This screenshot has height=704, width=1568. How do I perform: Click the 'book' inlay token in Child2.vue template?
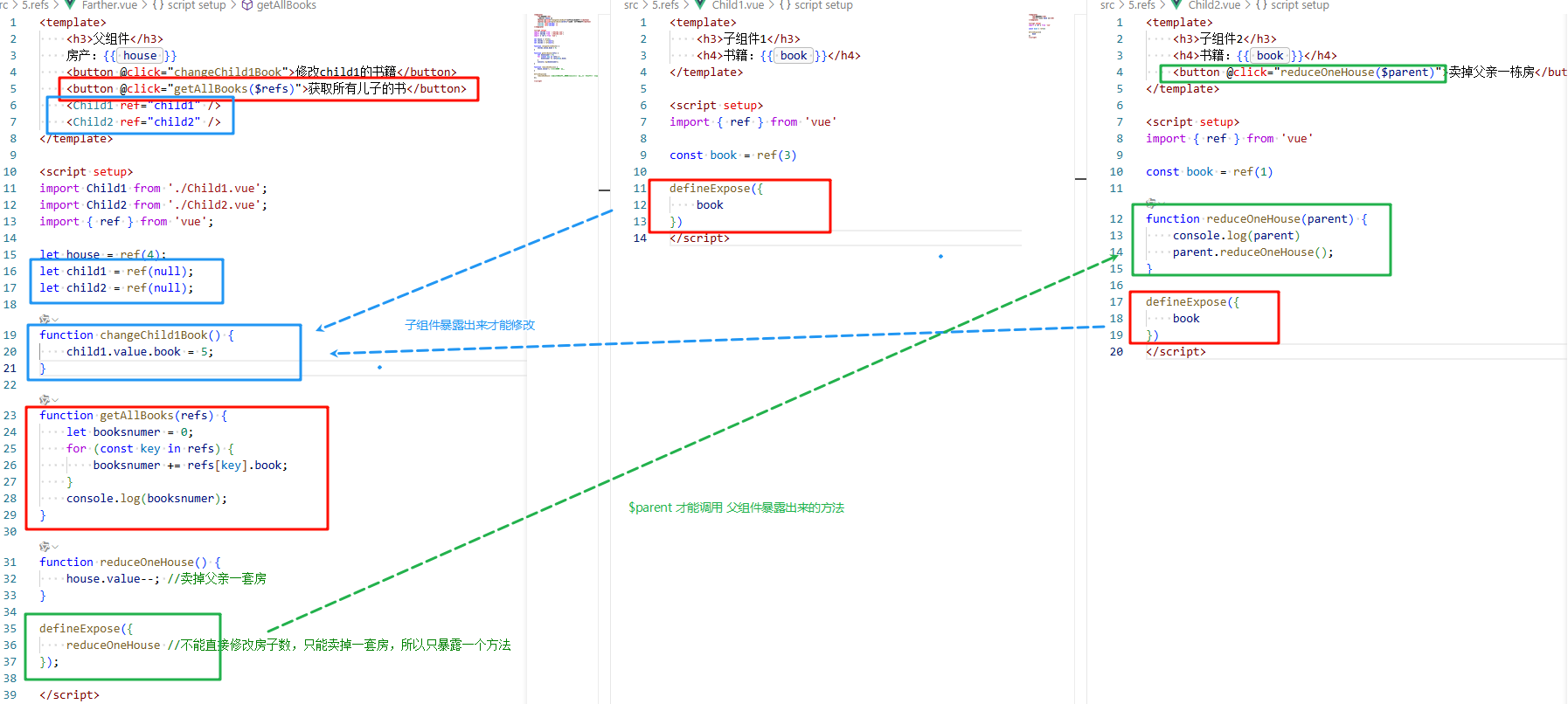click(1270, 56)
